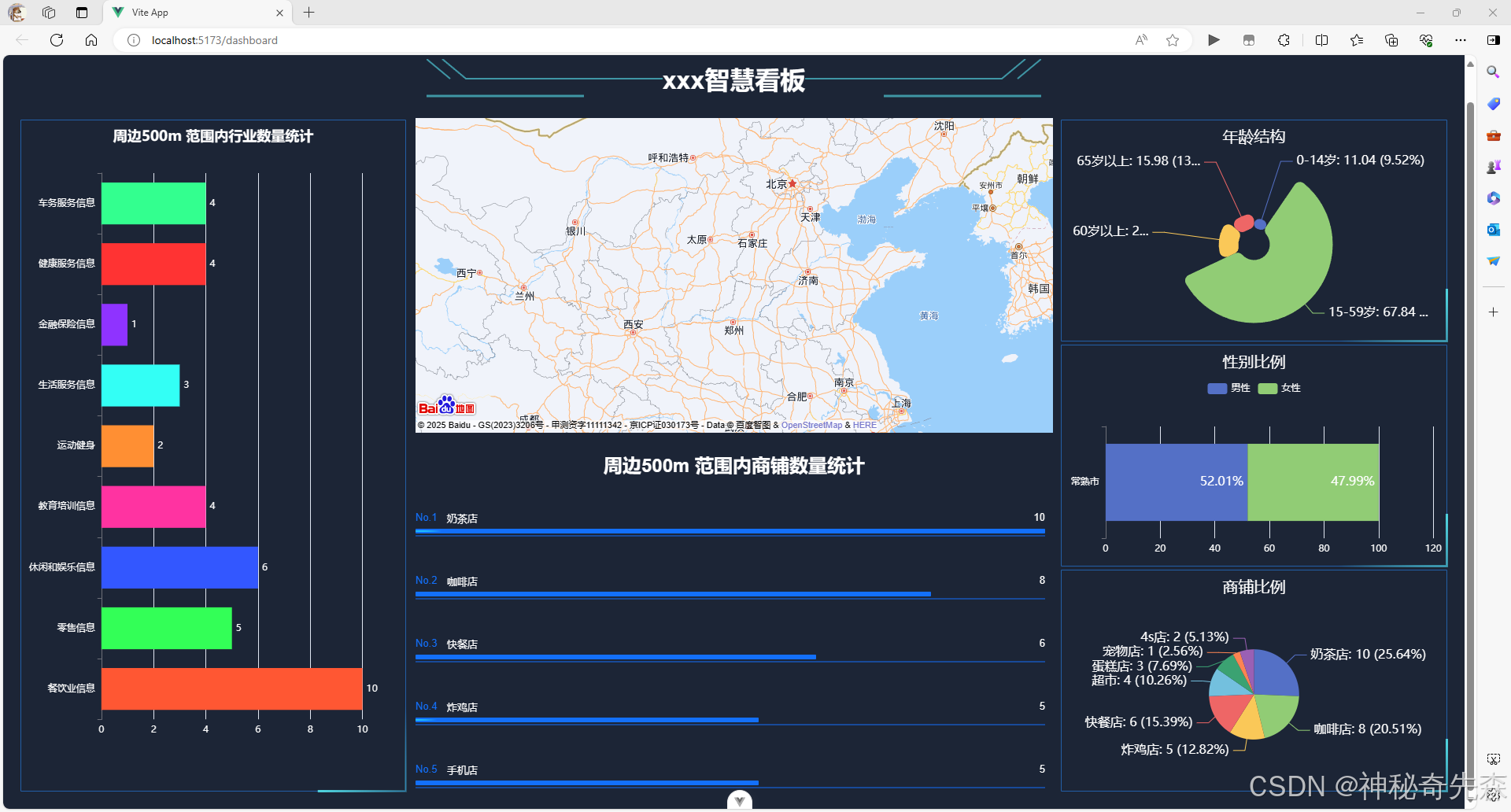1511x812 pixels.
Task: Open the favorites list
Action: point(1357,40)
